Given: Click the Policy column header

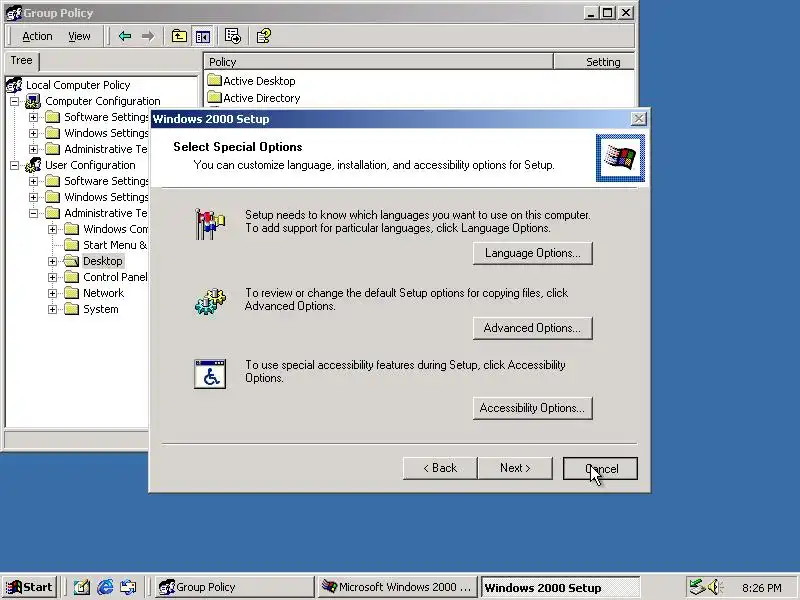Looking at the screenshot, I should pyautogui.click(x=379, y=62).
